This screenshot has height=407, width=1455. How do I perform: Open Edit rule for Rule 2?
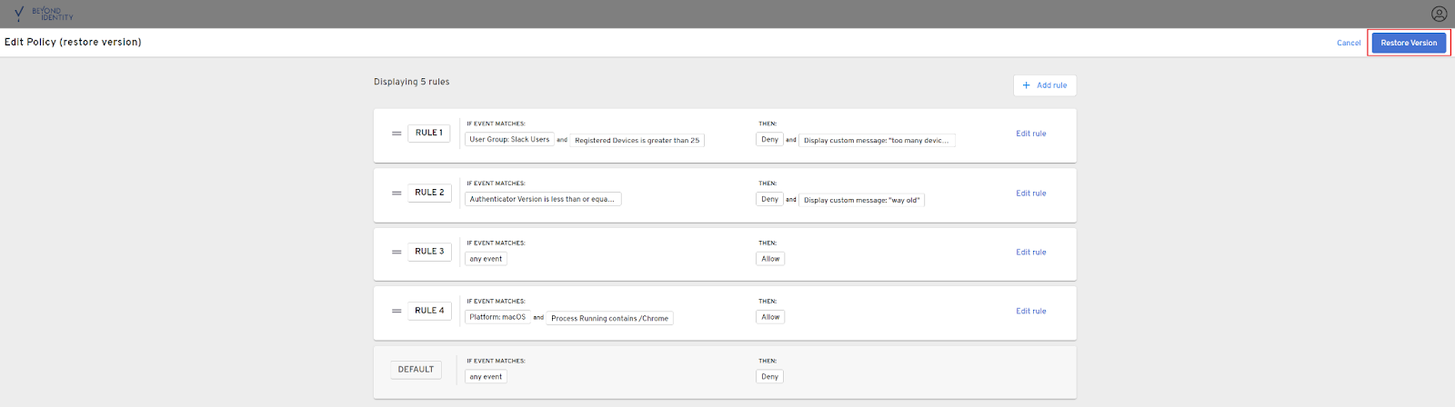(x=1030, y=193)
